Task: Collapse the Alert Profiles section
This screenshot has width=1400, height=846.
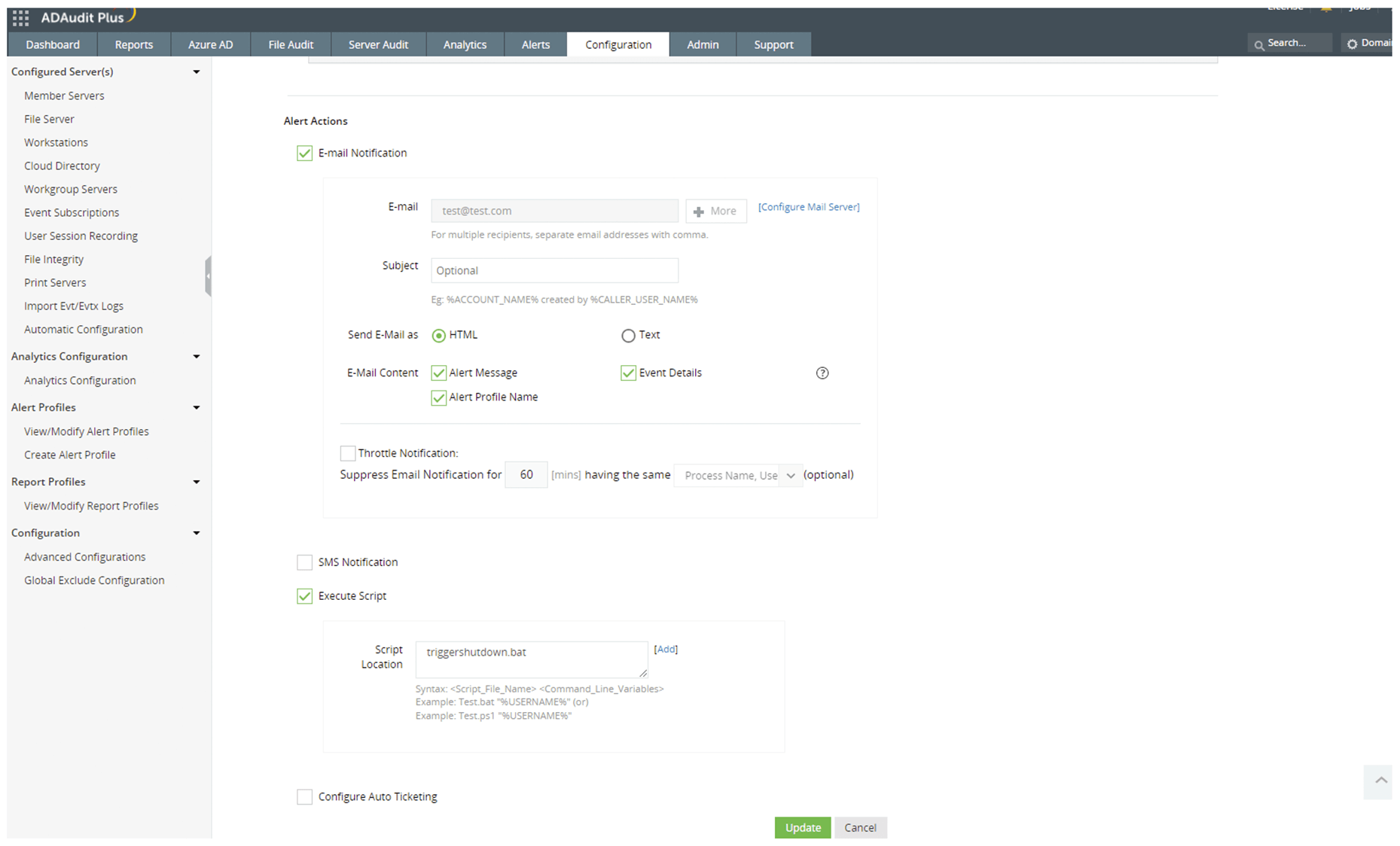Action: [x=197, y=408]
